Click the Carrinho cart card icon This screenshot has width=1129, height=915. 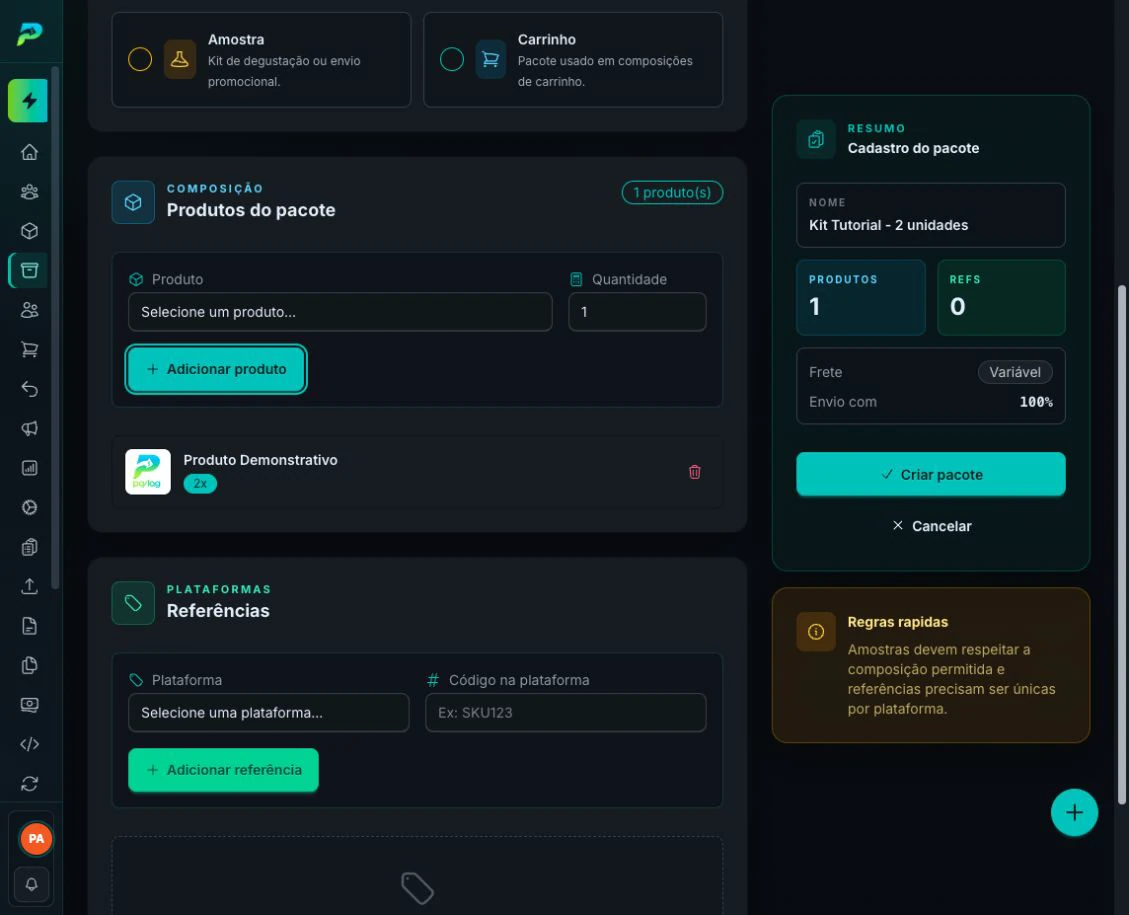tap(490, 59)
